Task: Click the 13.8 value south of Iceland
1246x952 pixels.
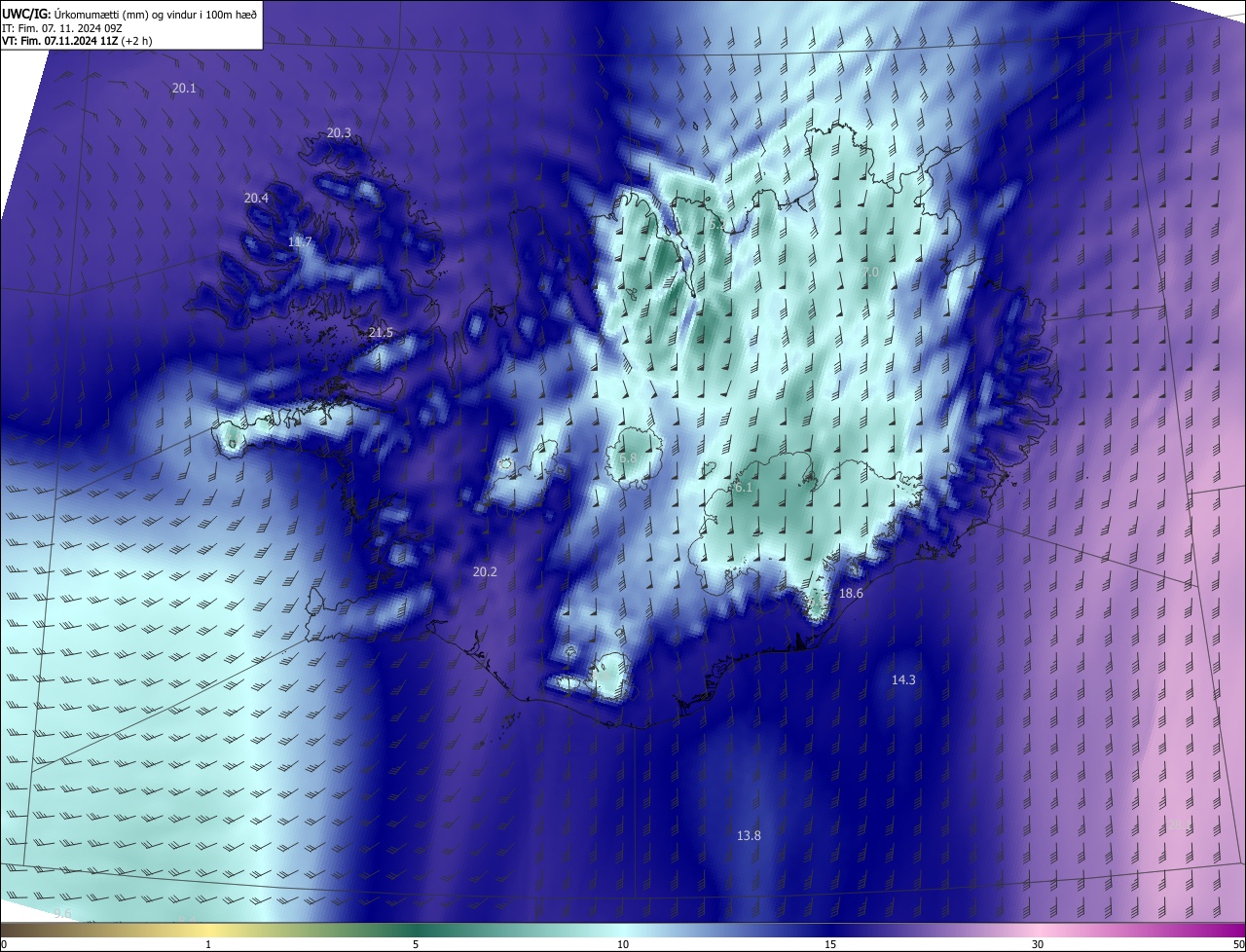Action: [x=749, y=835]
